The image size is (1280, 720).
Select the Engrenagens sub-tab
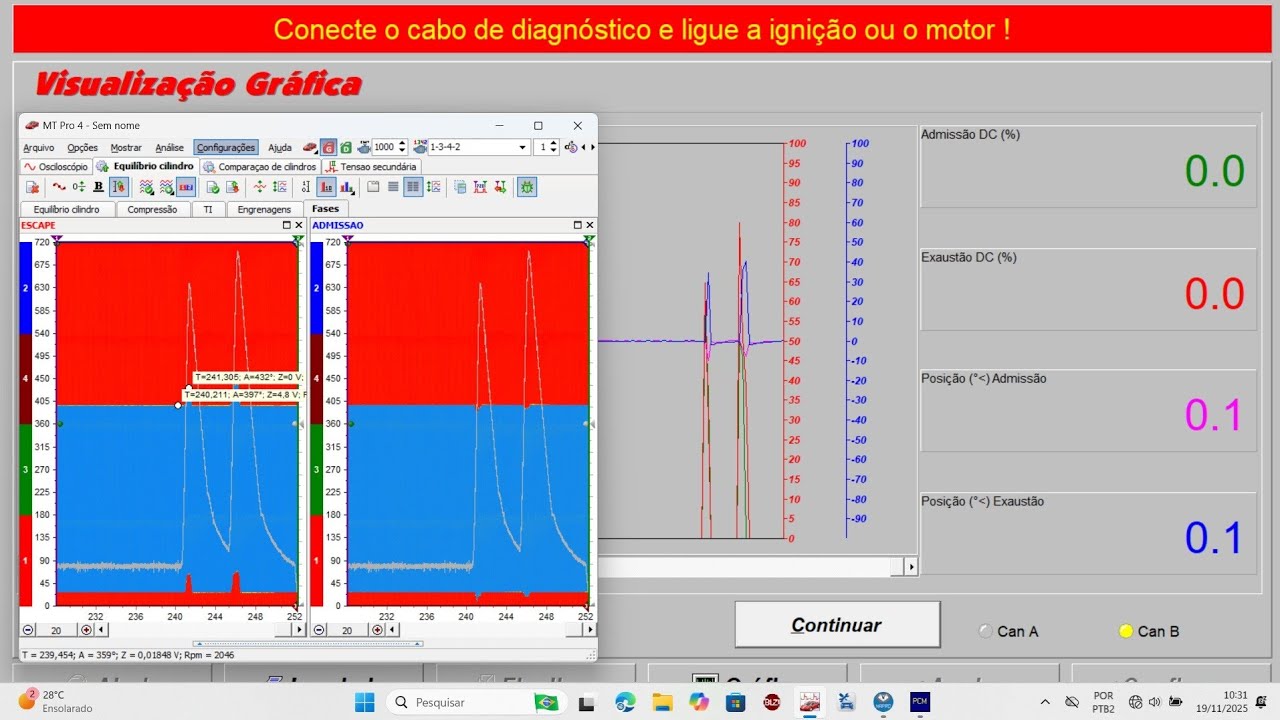click(264, 209)
